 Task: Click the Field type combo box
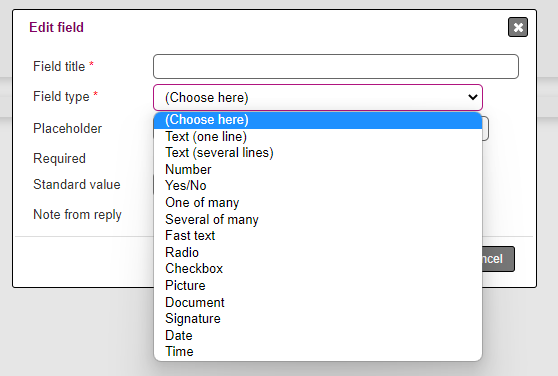tap(318, 97)
